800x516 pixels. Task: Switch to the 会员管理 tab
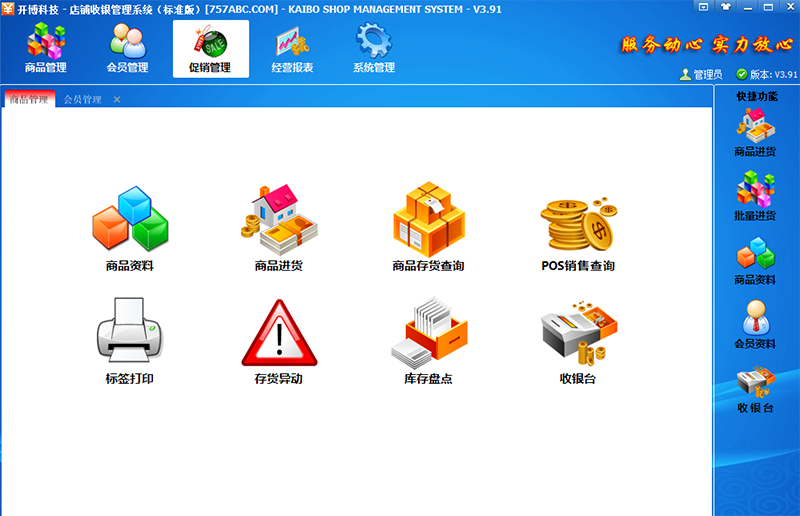83,100
